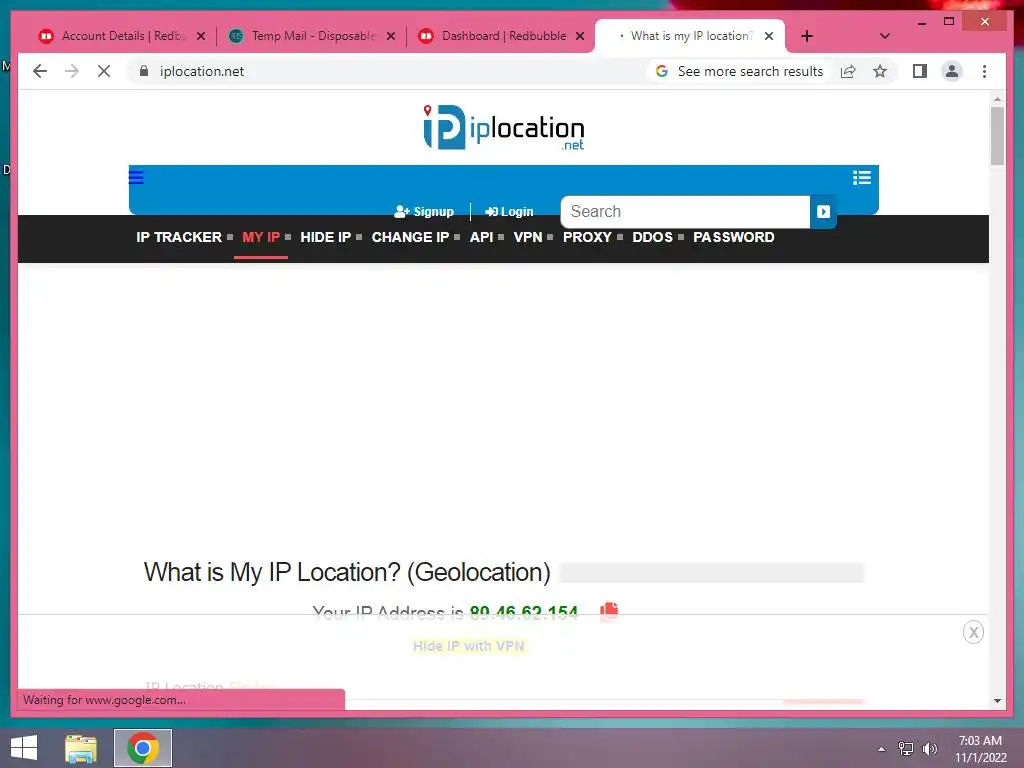This screenshot has width=1024, height=768.
Task: Copy the IP address with copy icon
Action: click(x=609, y=611)
